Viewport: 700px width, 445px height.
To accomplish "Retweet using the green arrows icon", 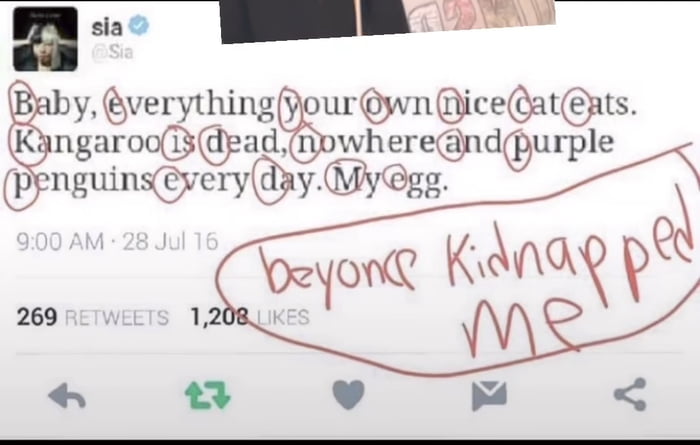I will (x=208, y=395).
